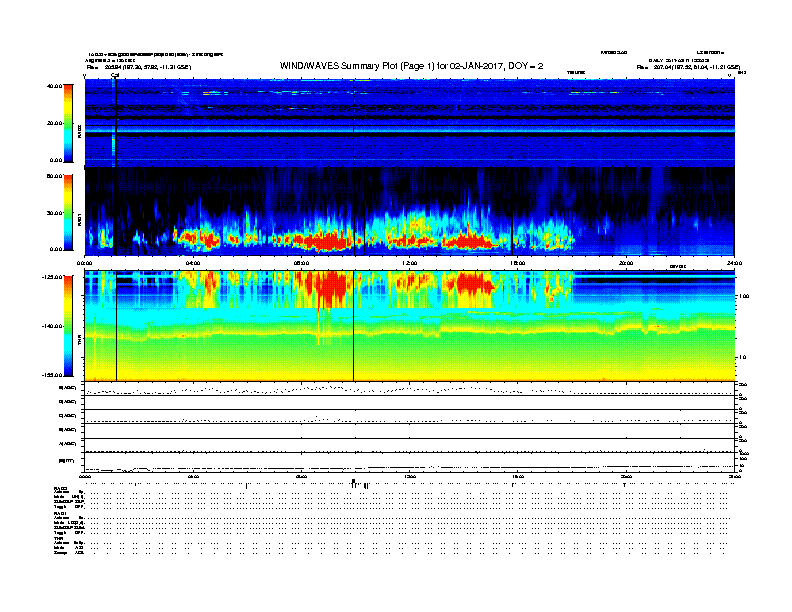
Task: Click the RAD1 color scale bar
Action: [x=68, y=213]
